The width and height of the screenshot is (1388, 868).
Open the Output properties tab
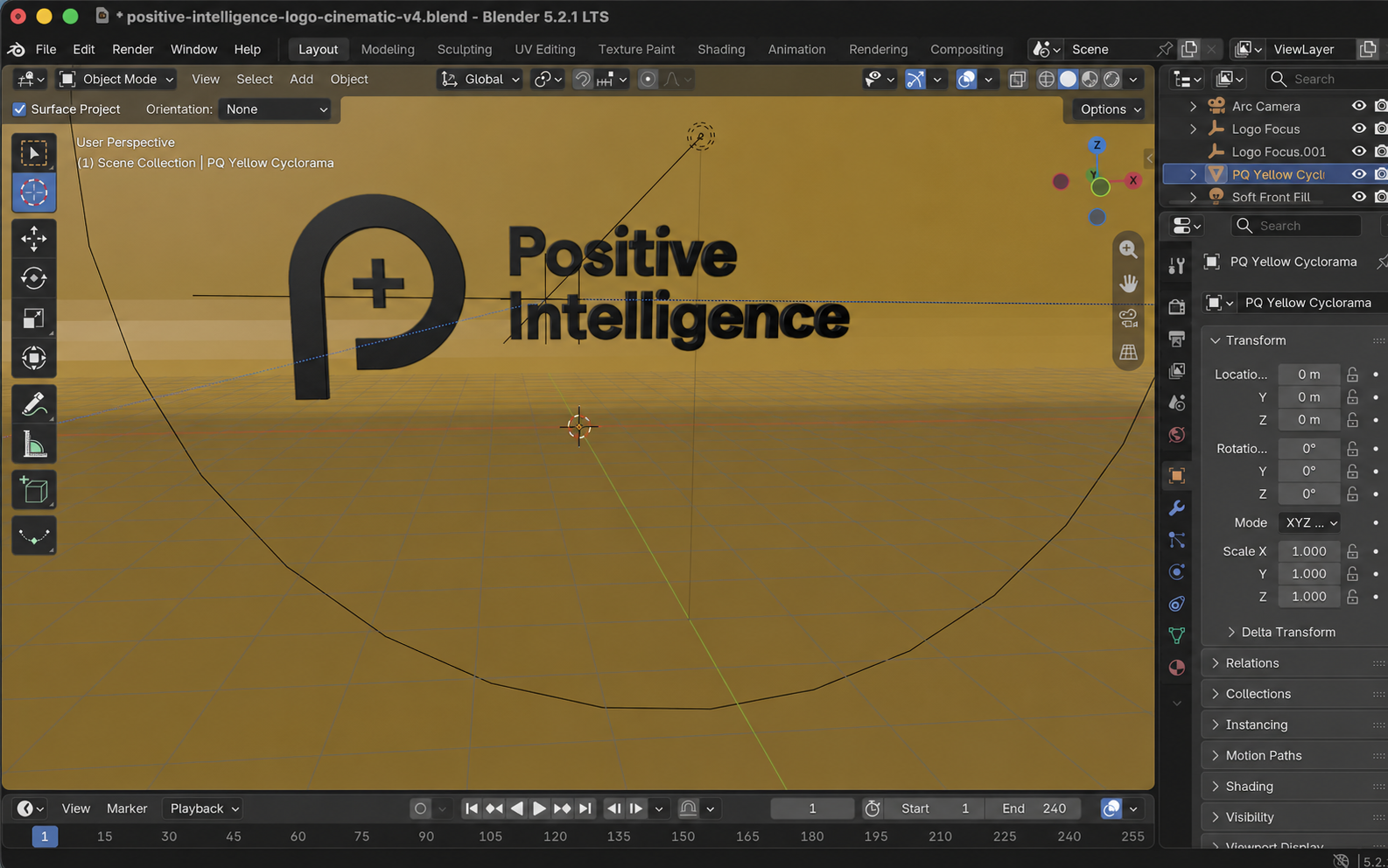[1177, 339]
